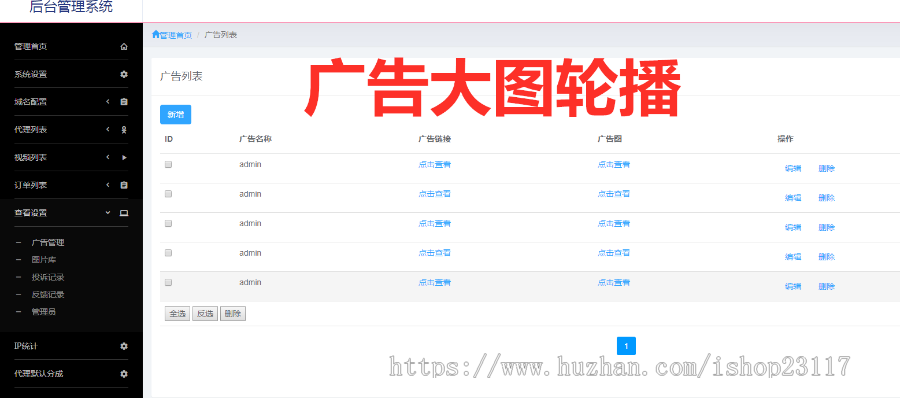Click the clipboard icon beside 域名配置
900x398 pixels.
pyautogui.click(x=124, y=102)
